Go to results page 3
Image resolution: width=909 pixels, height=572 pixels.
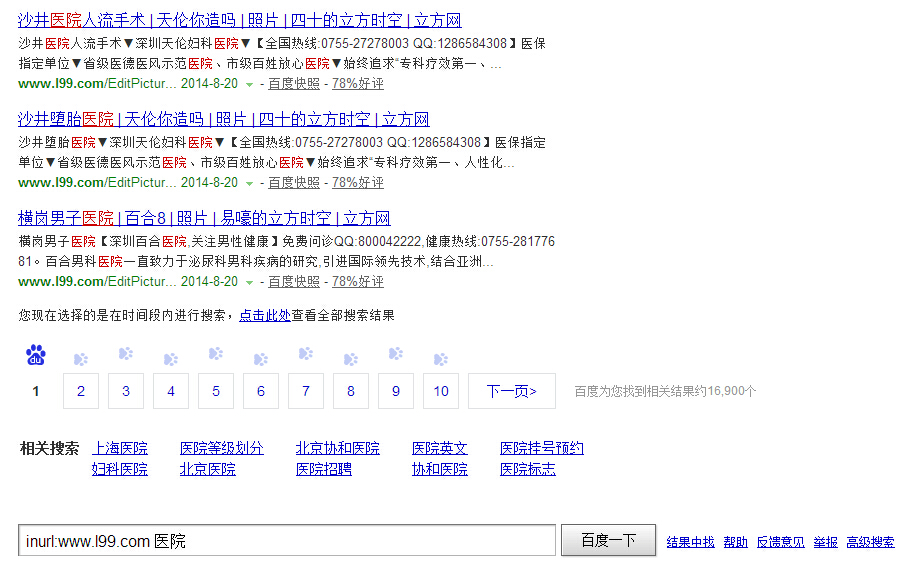pos(126,391)
